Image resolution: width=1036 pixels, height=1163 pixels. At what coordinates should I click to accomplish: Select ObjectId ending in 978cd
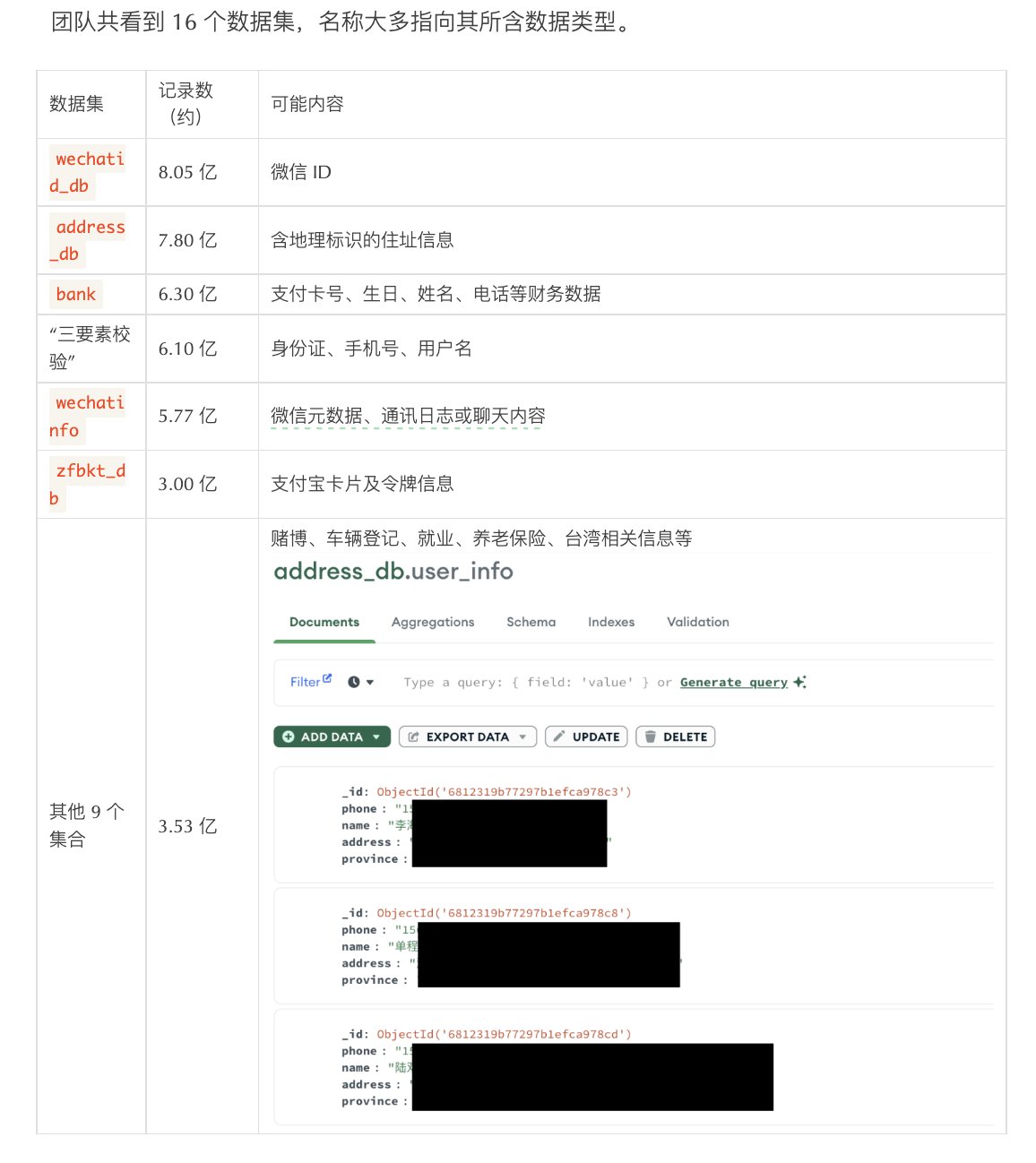coord(504,1034)
